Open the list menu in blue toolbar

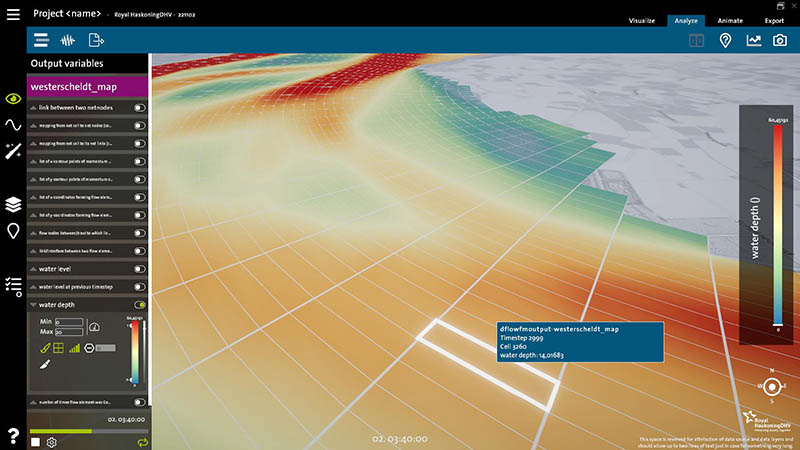coord(41,40)
